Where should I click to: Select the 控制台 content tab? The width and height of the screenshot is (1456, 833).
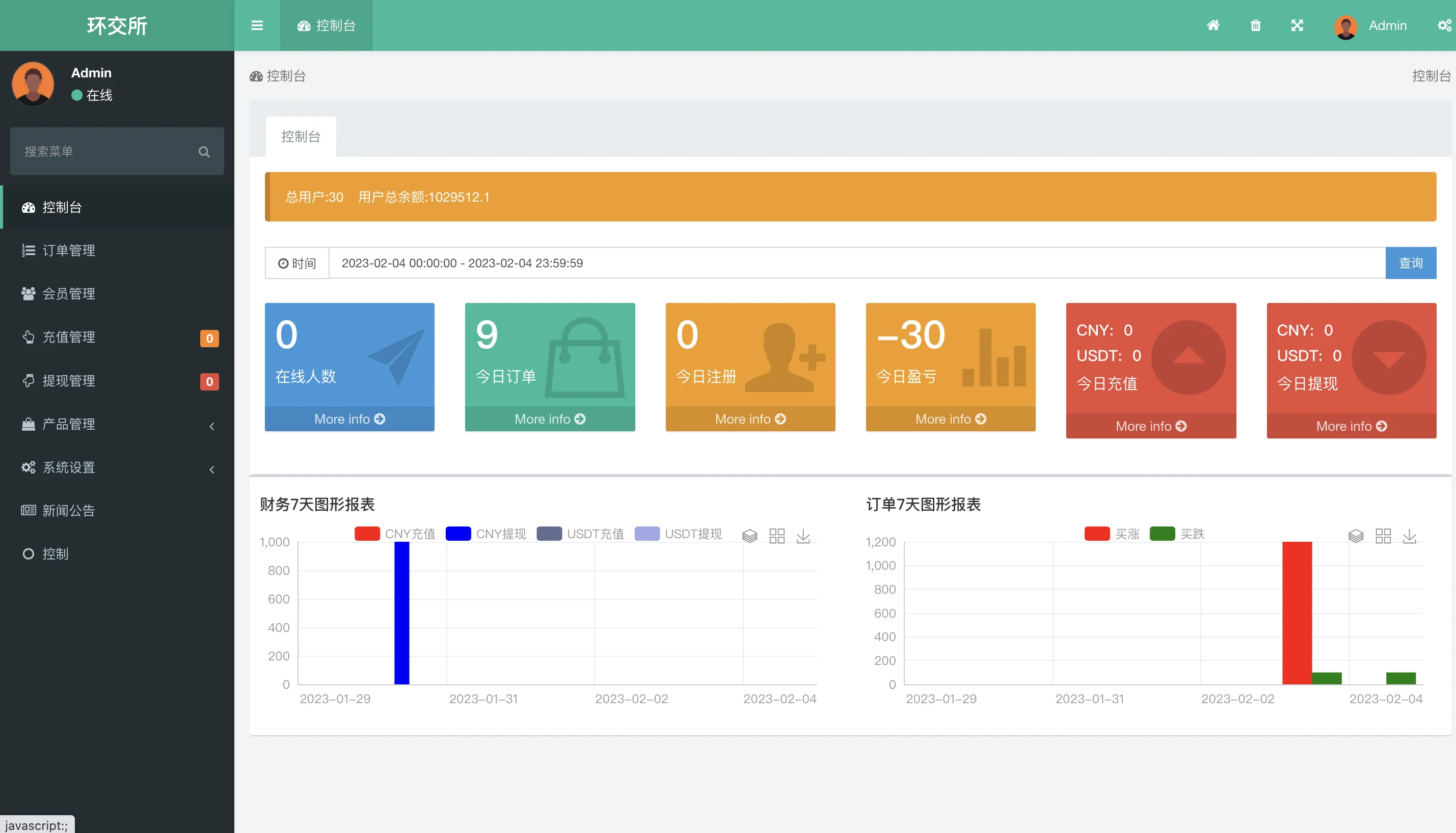[x=301, y=136]
